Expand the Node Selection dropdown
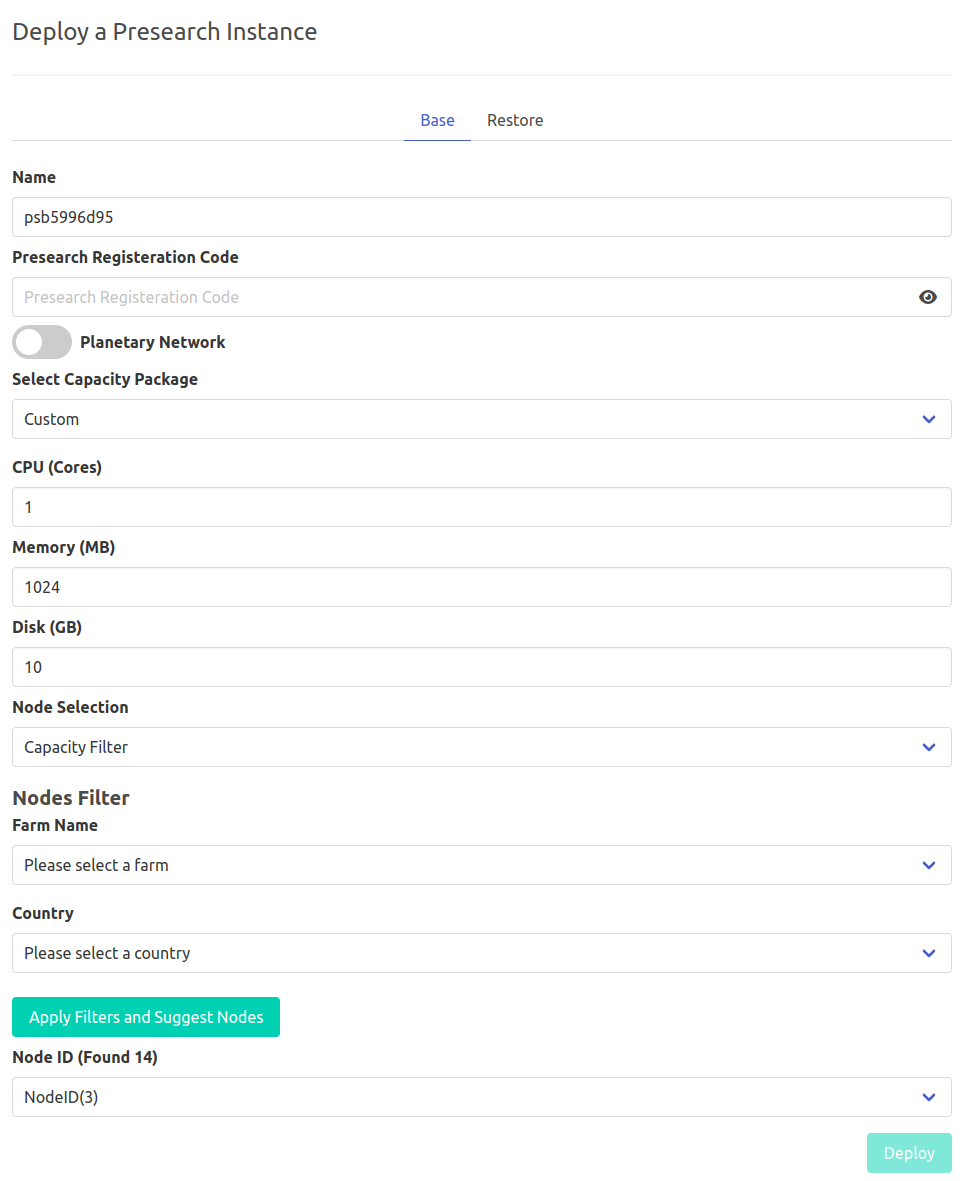 pos(481,747)
